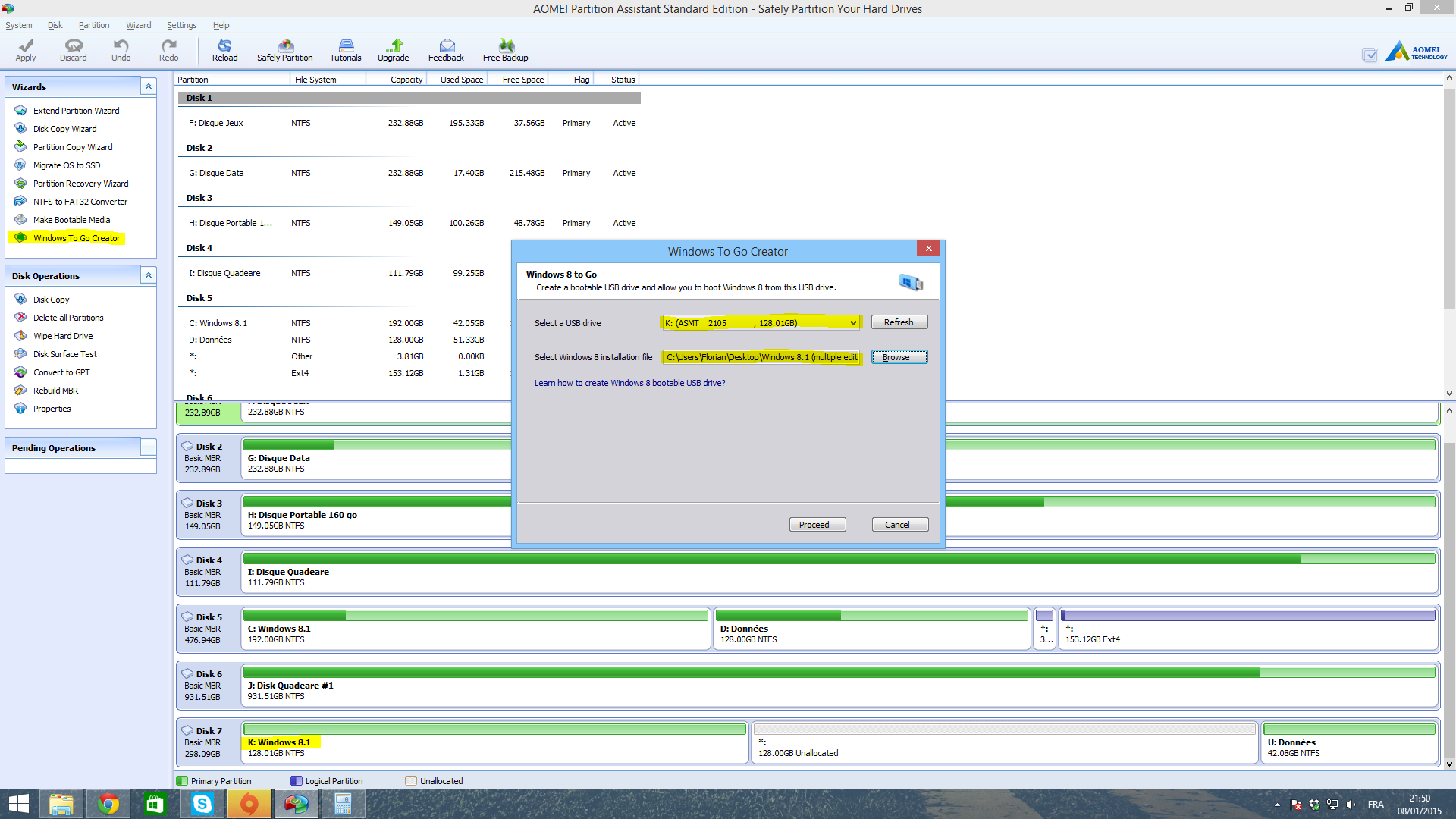The height and width of the screenshot is (819, 1456).
Task: Open Tutorials from the toolbar
Action: [346, 50]
